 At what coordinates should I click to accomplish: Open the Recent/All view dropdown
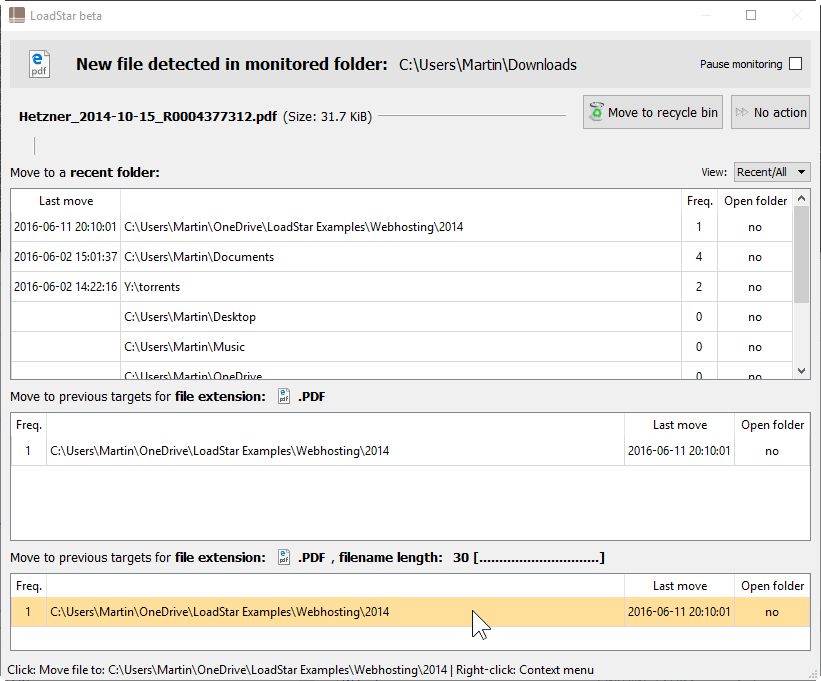[x=771, y=171]
